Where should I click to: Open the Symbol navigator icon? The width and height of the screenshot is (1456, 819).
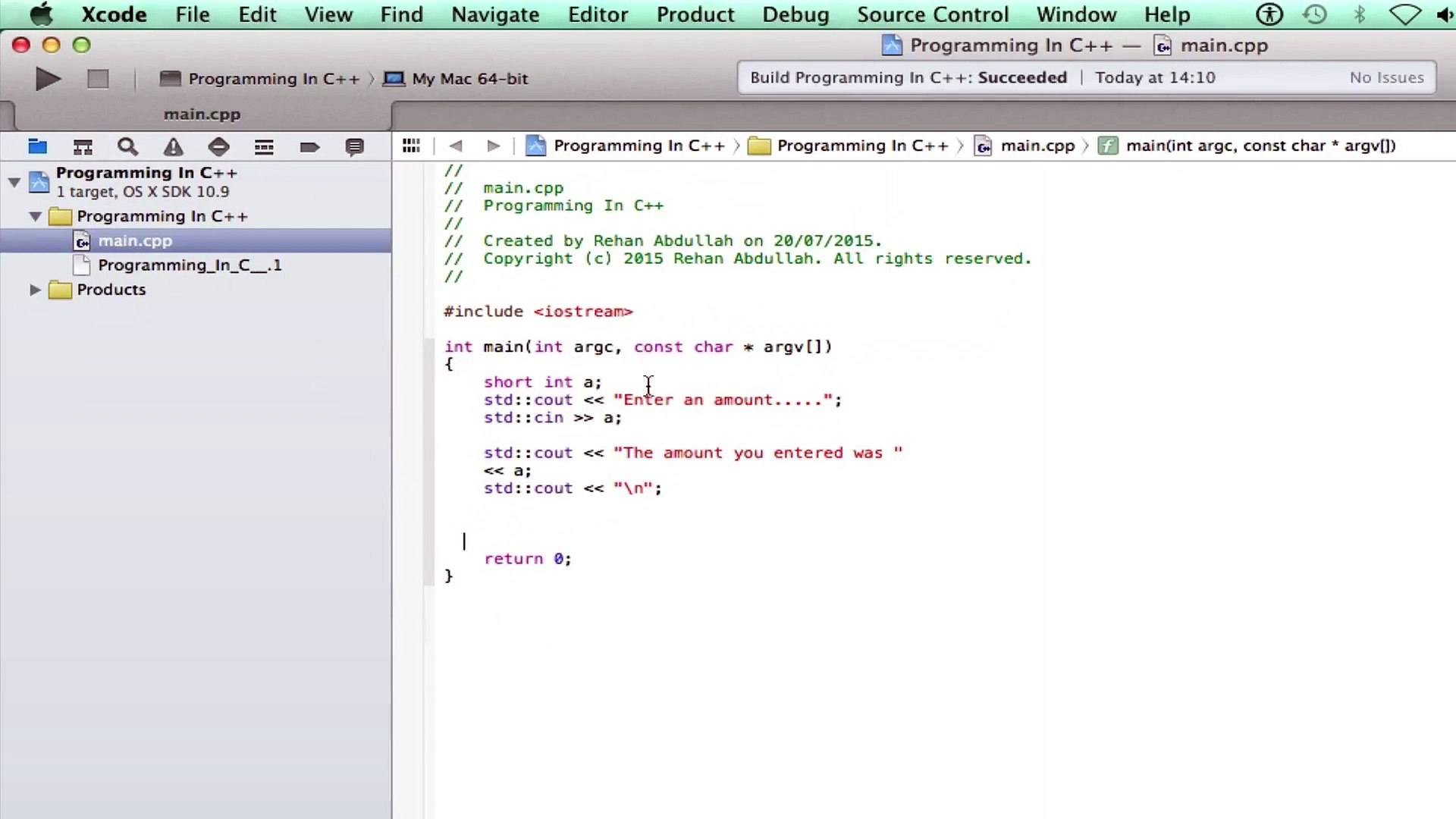pos(83,147)
